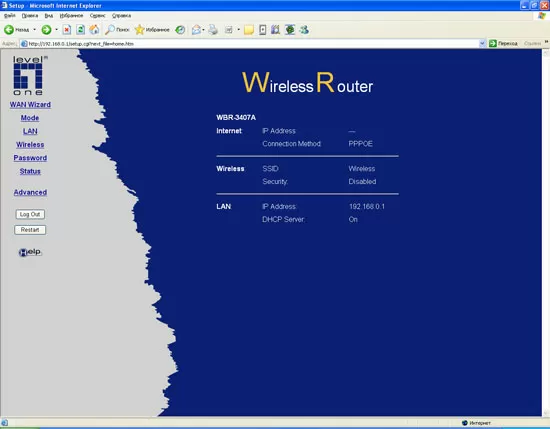This screenshot has height=429, width=550.
Task: Open the WAN Wizard link
Action: pos(30,105)
